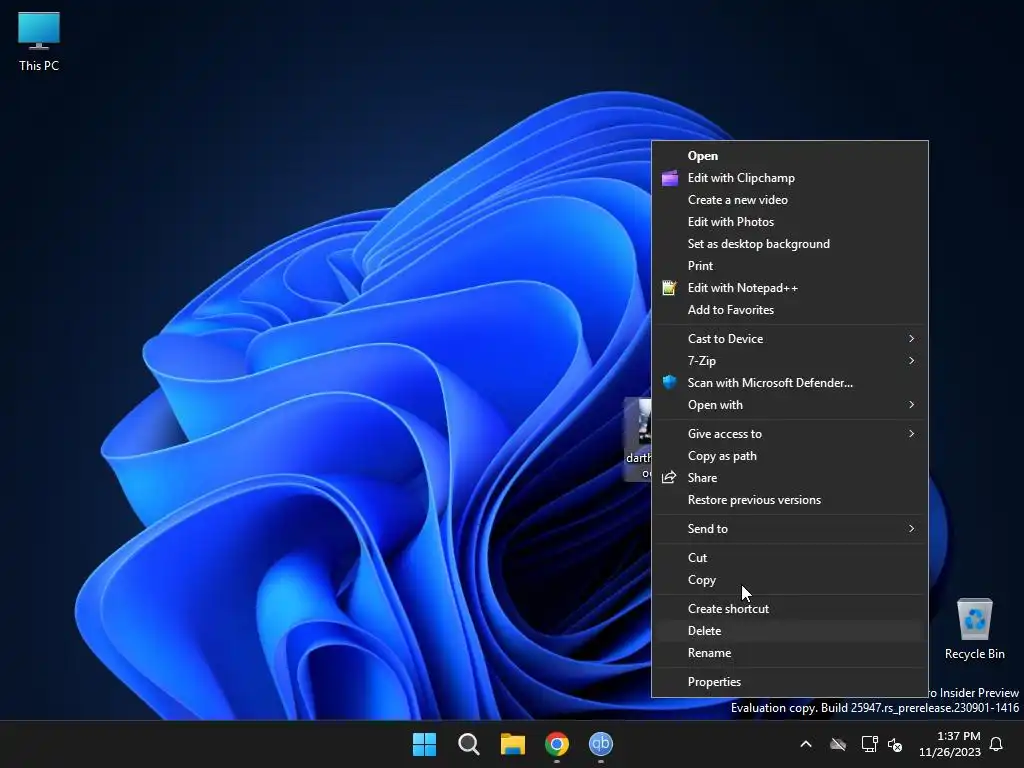Image resolution: width=1024 pixels, height=768 pixels.
Task: Select Restore previous versions
Action: (790, 500)
